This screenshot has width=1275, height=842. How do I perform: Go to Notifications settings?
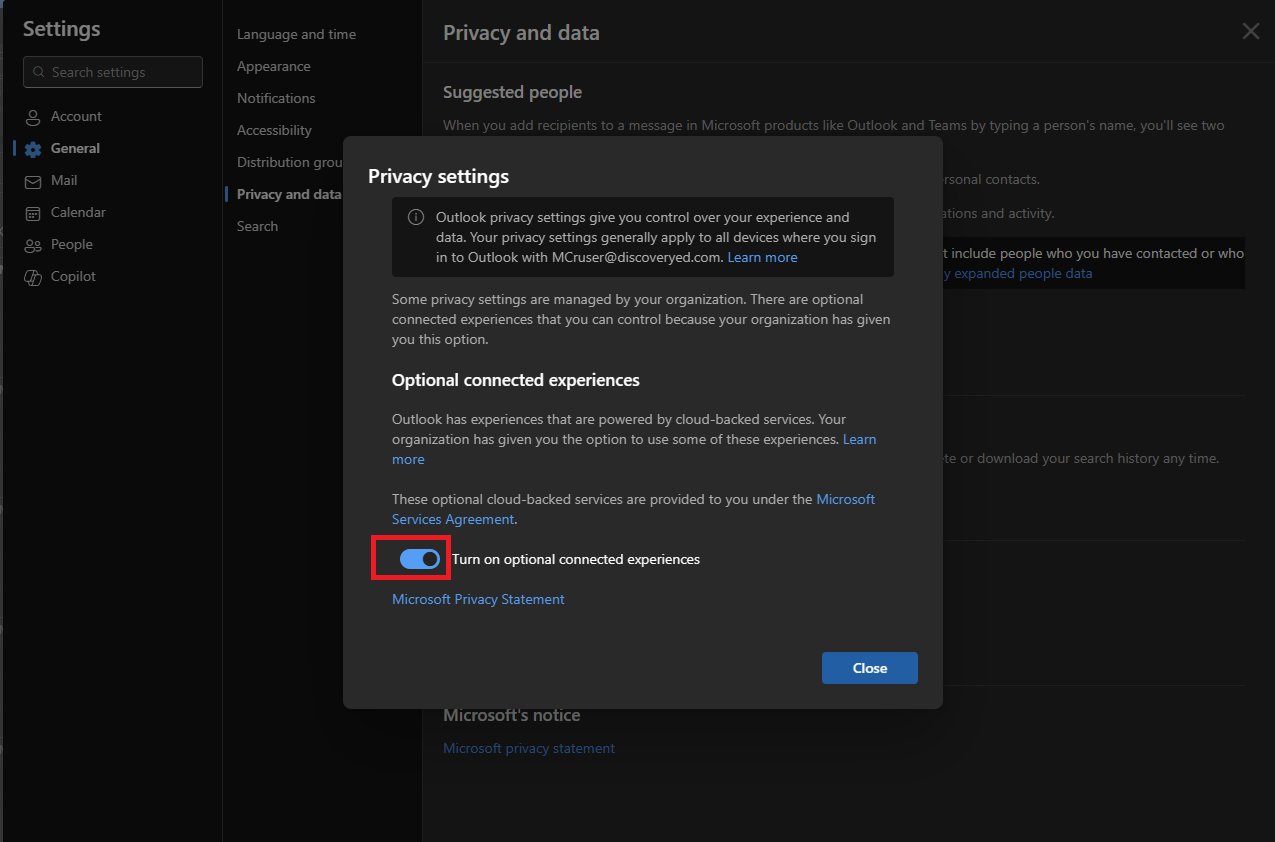(x=276, y=98)
